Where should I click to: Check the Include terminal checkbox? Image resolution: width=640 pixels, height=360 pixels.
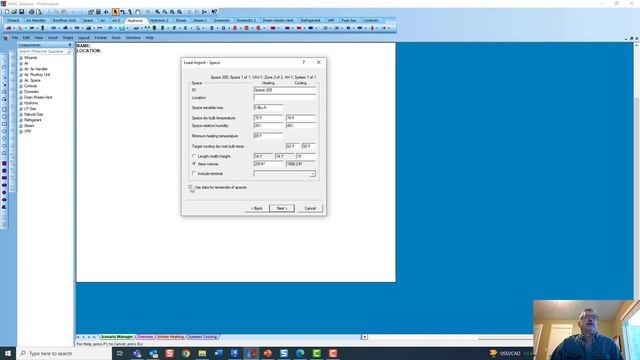[194, 173]
